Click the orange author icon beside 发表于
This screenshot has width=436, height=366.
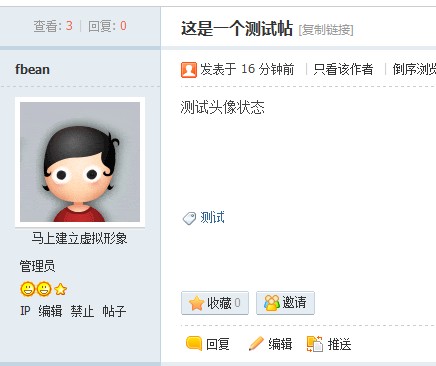coord(189,70)
